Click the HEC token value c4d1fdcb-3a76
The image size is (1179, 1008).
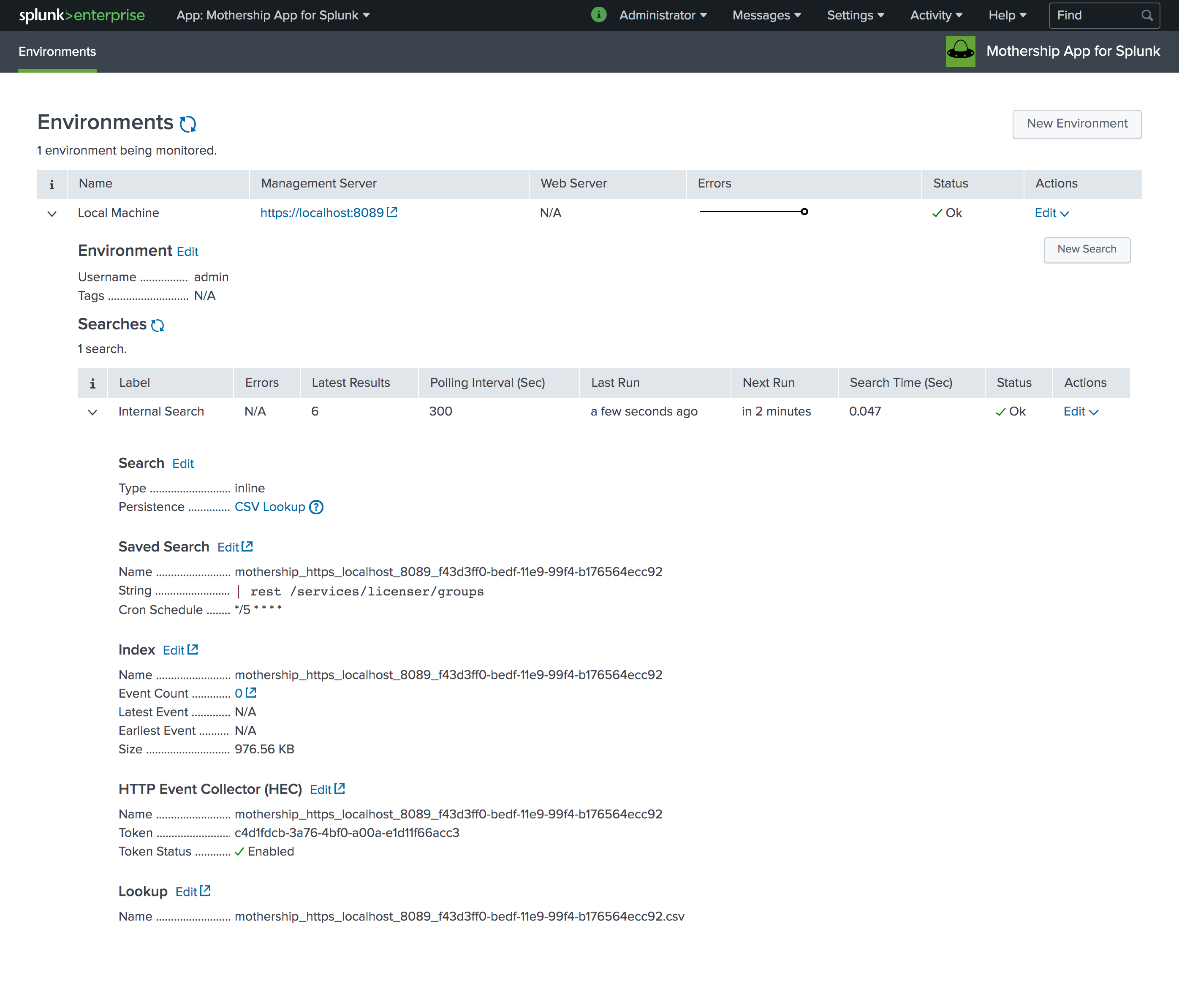point(347,833)
